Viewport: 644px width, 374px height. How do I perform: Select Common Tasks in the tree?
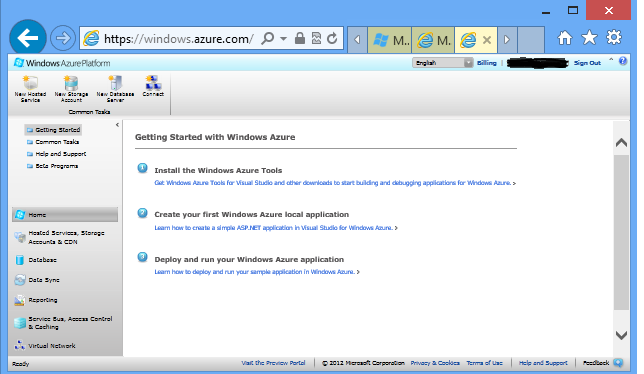(x=53, y=142)
